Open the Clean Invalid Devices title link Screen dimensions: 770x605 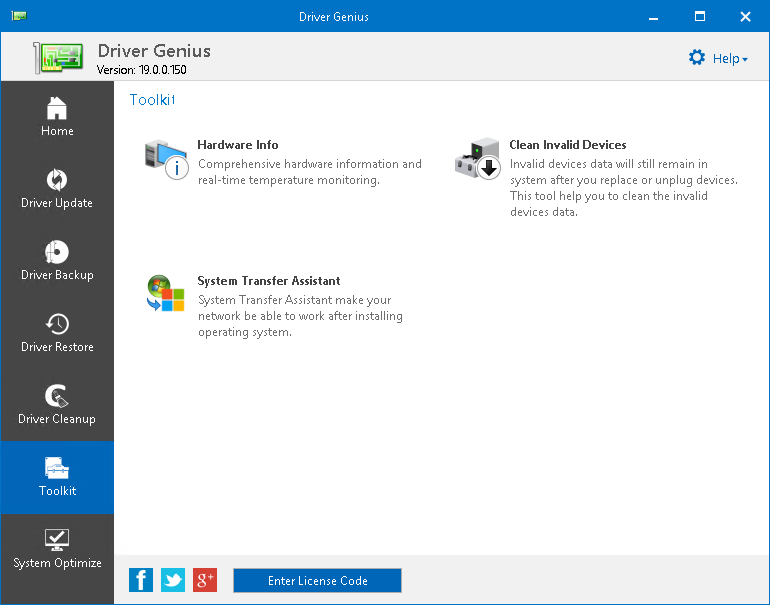tap(568, 145)
